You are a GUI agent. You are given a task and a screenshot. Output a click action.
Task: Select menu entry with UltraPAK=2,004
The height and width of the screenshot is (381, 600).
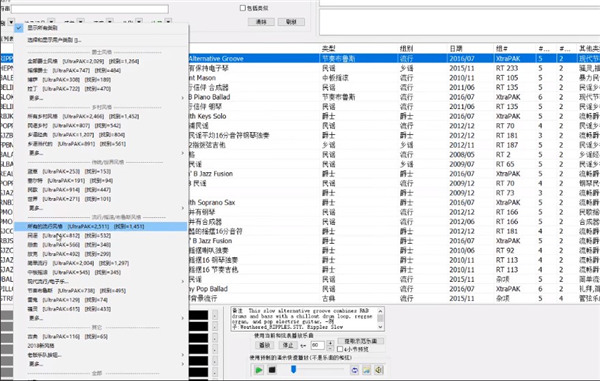(101, 263)
